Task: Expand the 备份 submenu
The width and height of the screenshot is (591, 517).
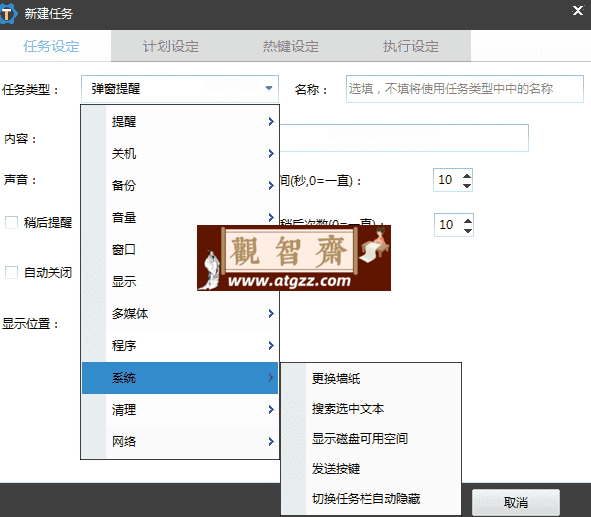Action: [180, 185]
